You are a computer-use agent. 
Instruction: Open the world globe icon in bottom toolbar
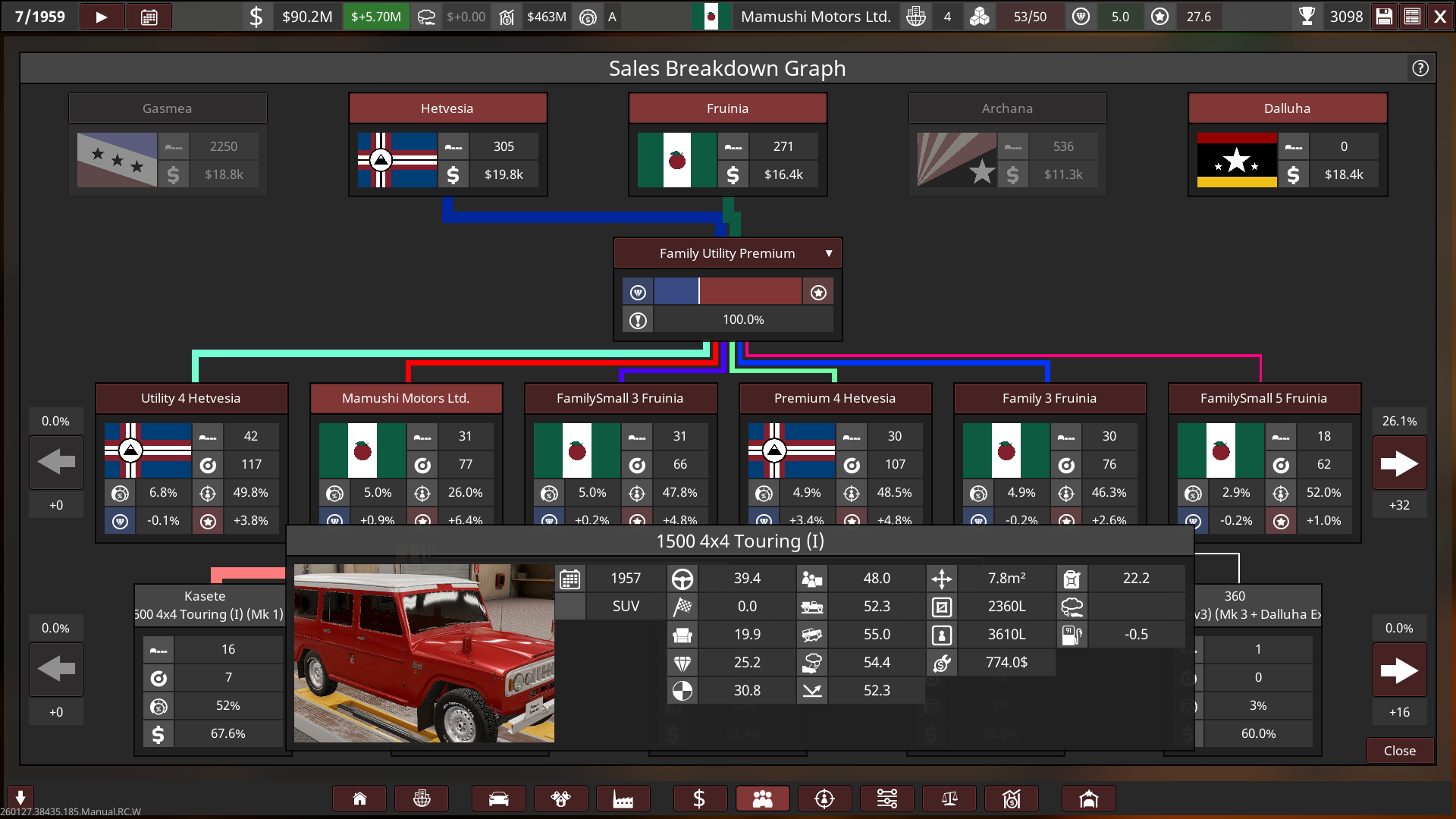coord(422,799)
